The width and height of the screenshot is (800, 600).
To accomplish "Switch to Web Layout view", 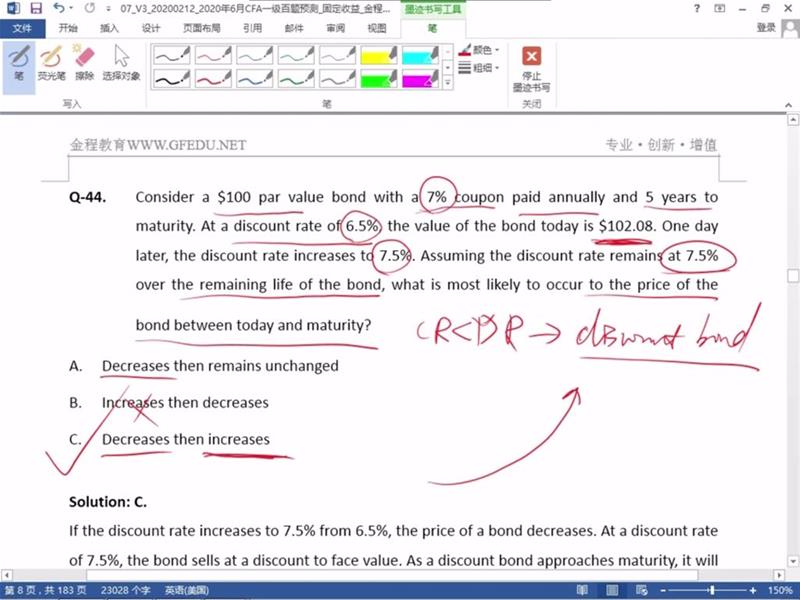I will (x=640, y=591).
